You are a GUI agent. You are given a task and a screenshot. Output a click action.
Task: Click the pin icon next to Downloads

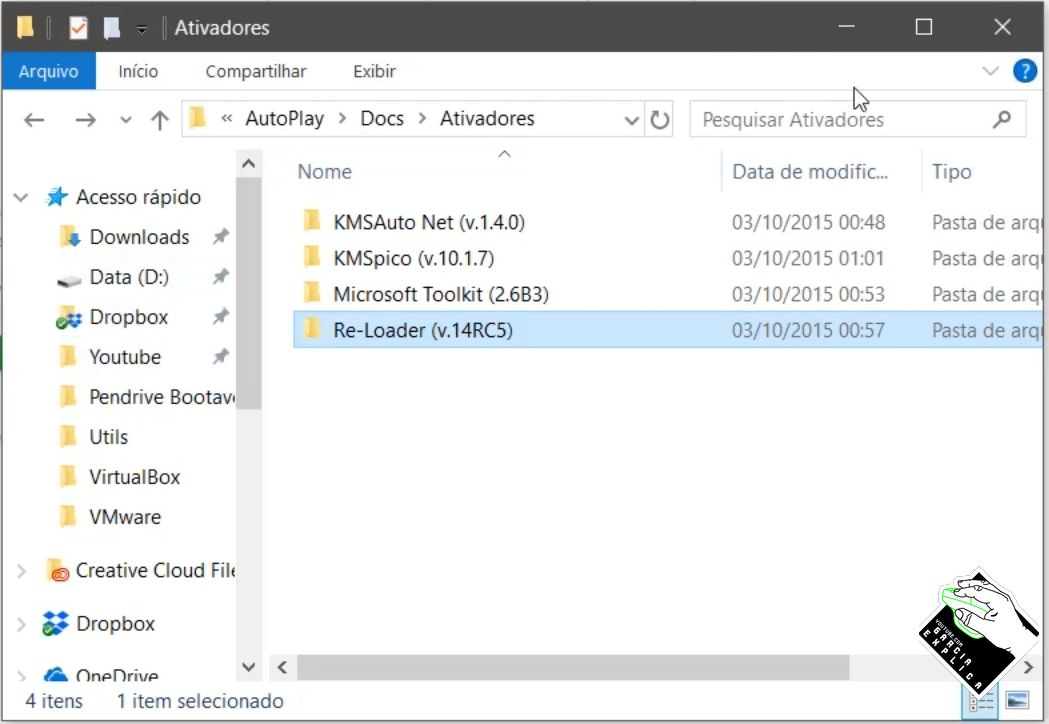tap(220, 236)
